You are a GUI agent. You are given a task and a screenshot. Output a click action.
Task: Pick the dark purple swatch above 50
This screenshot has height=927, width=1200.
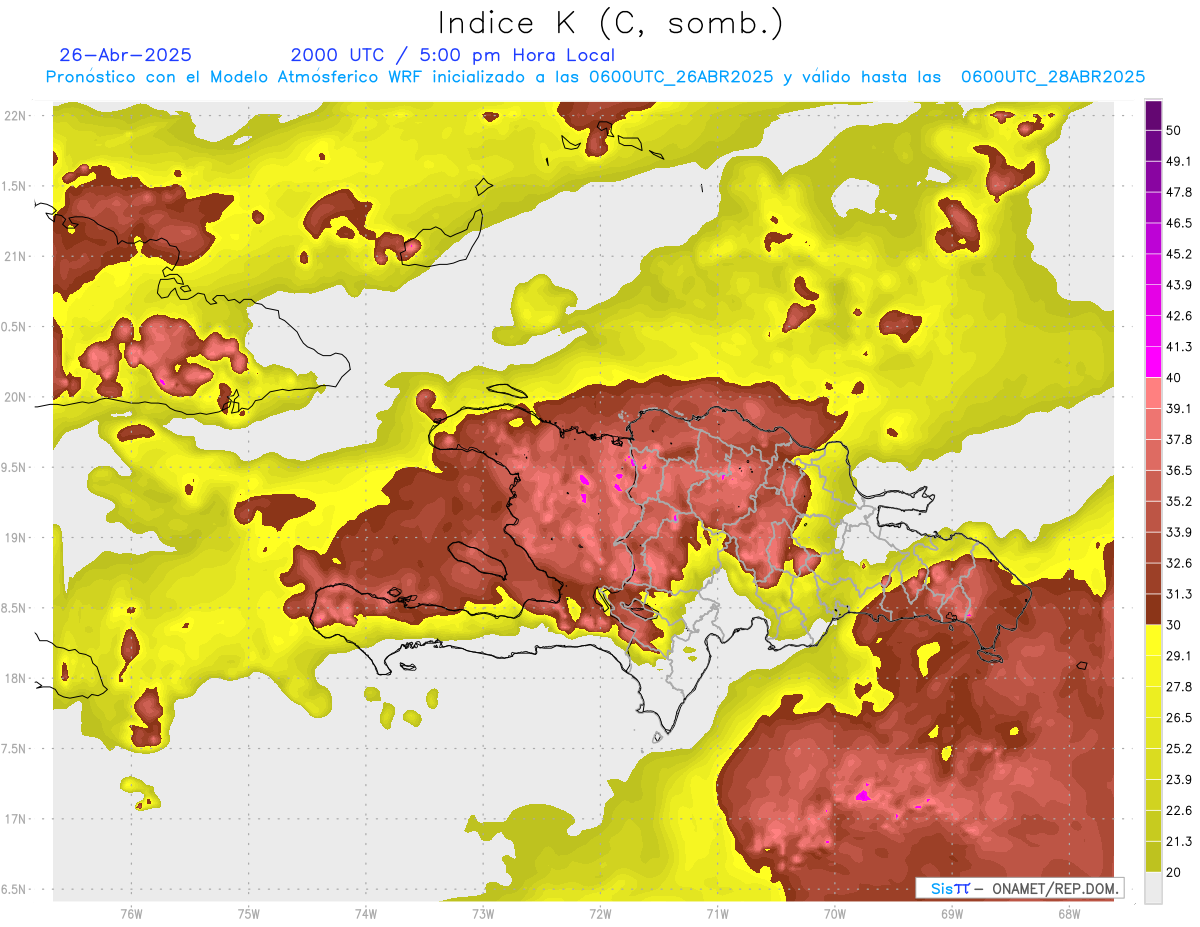(x=1153, y=115)
